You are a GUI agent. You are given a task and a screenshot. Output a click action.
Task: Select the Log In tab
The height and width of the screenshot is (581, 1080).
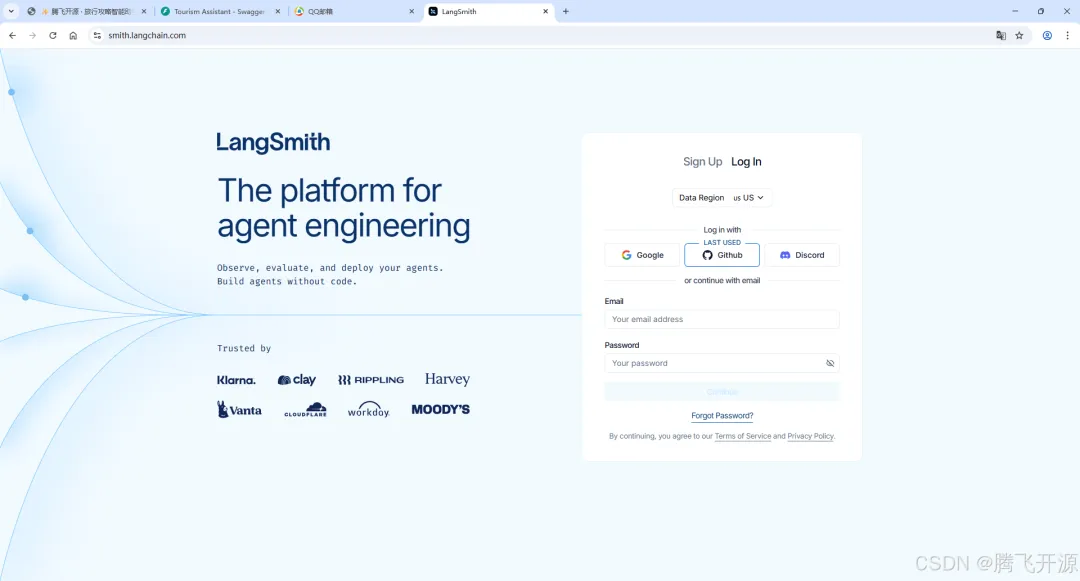click(x=746, y=162)
